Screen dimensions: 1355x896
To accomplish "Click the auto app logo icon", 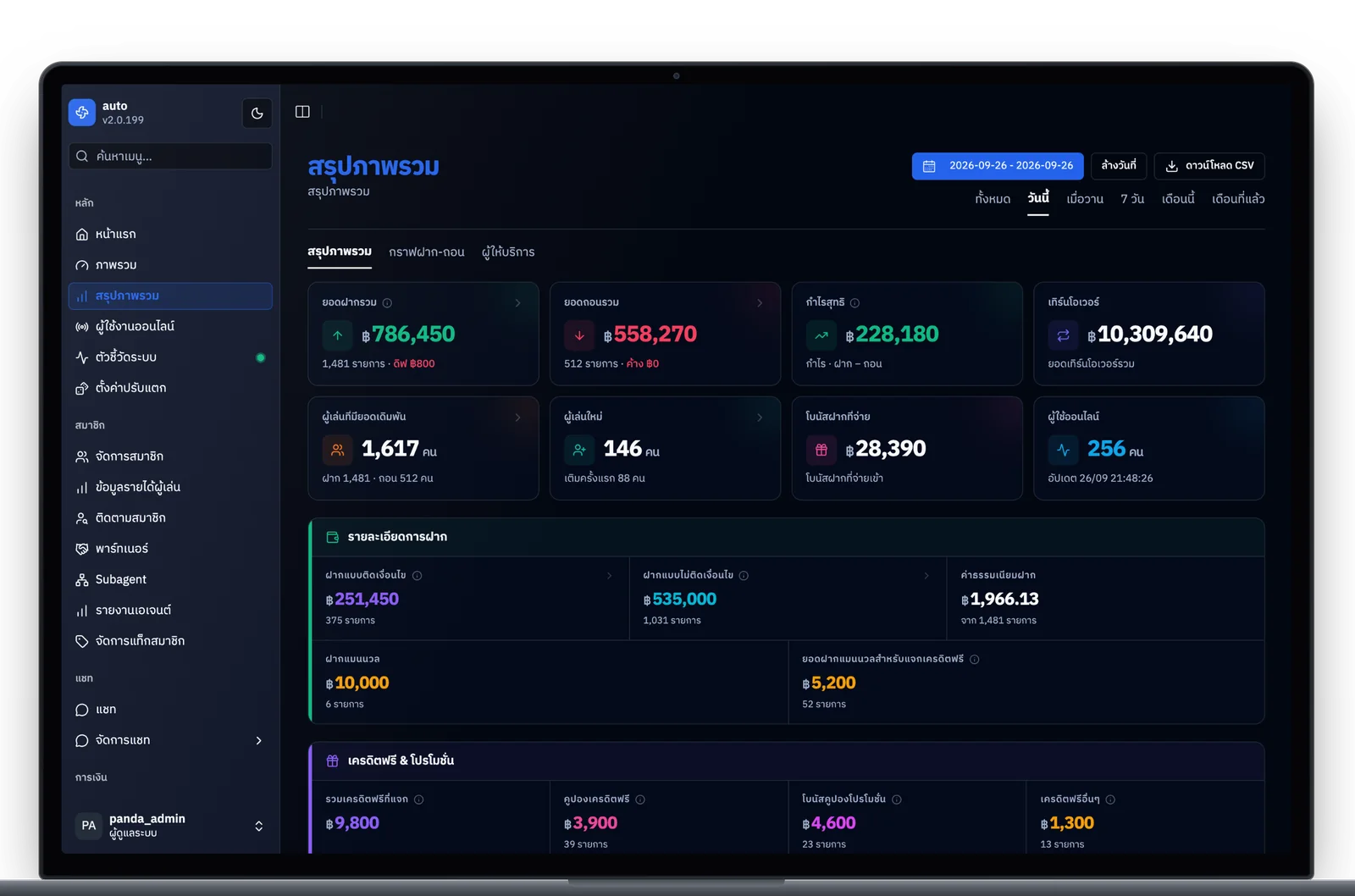I will [82, 113].
